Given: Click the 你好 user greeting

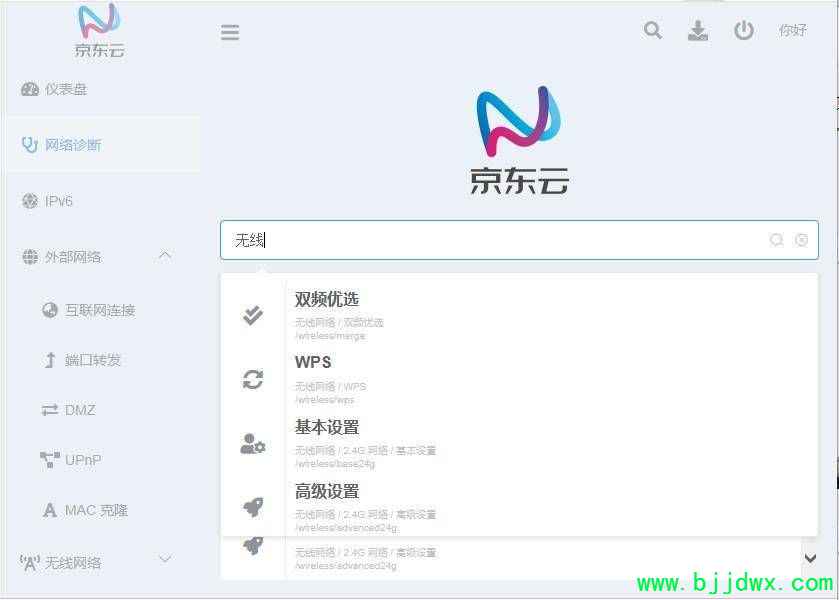Looking at the screenshot, I should tap(792, 31).
